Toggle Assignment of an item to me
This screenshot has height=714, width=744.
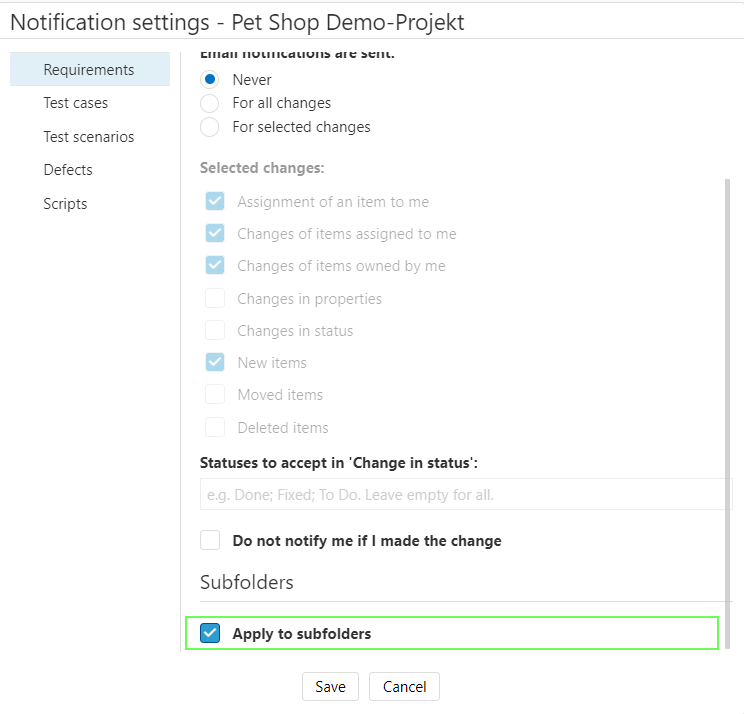pyautogui.click(x=215, y=202)
